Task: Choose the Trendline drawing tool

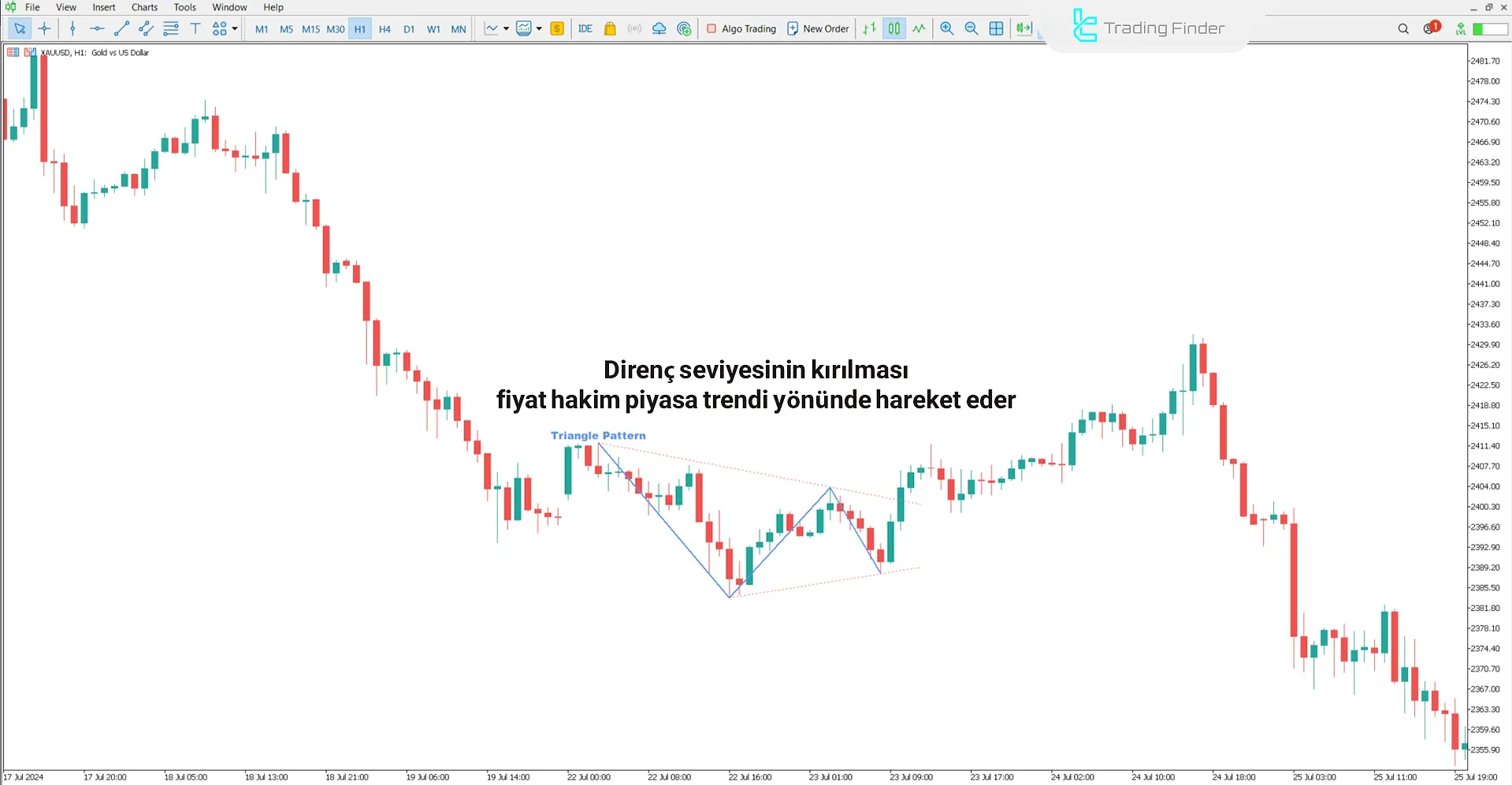Action: (121, 28)
